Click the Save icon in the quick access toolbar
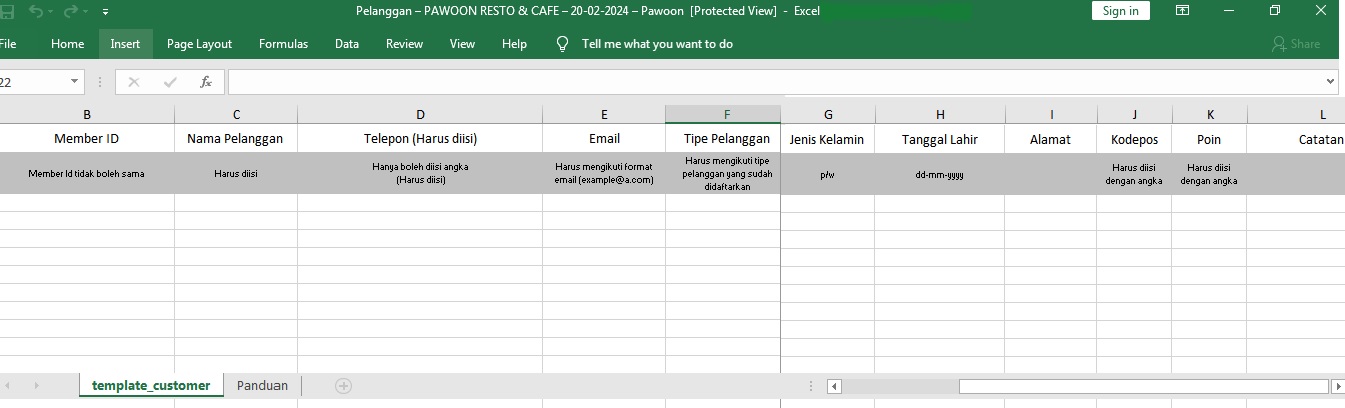The width and height of the screenshot is (1345, 408). tap(6, 11)
